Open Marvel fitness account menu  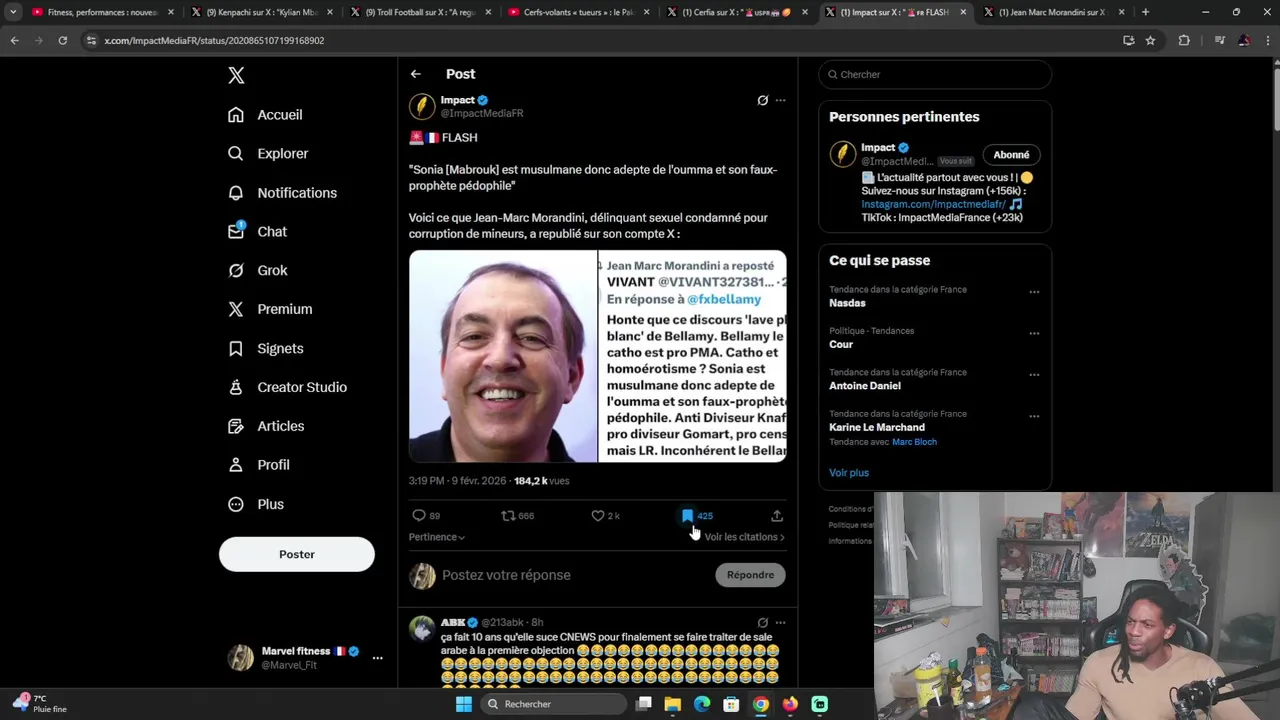305,658
